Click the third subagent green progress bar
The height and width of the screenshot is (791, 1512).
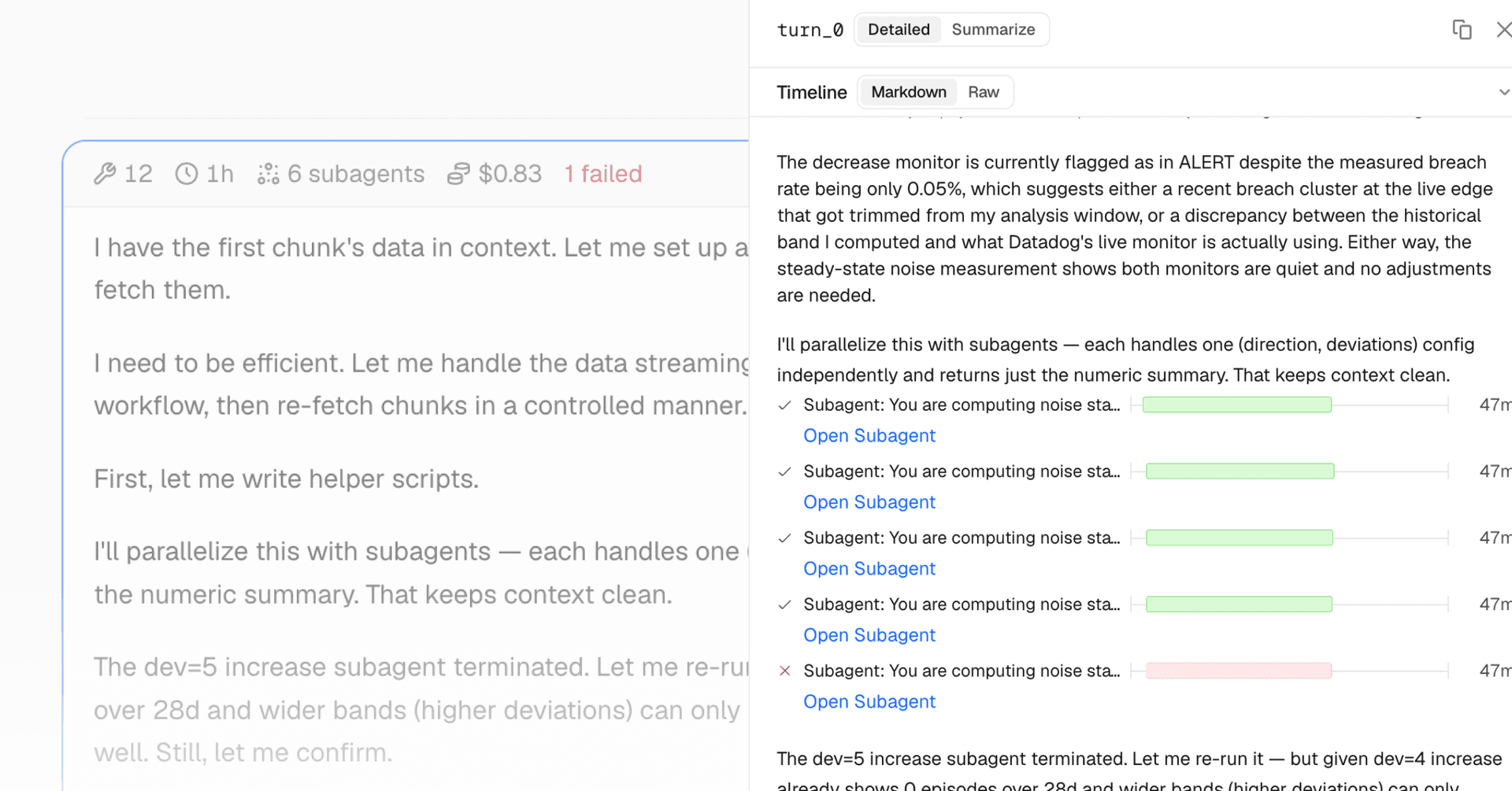click(1240, 538)
